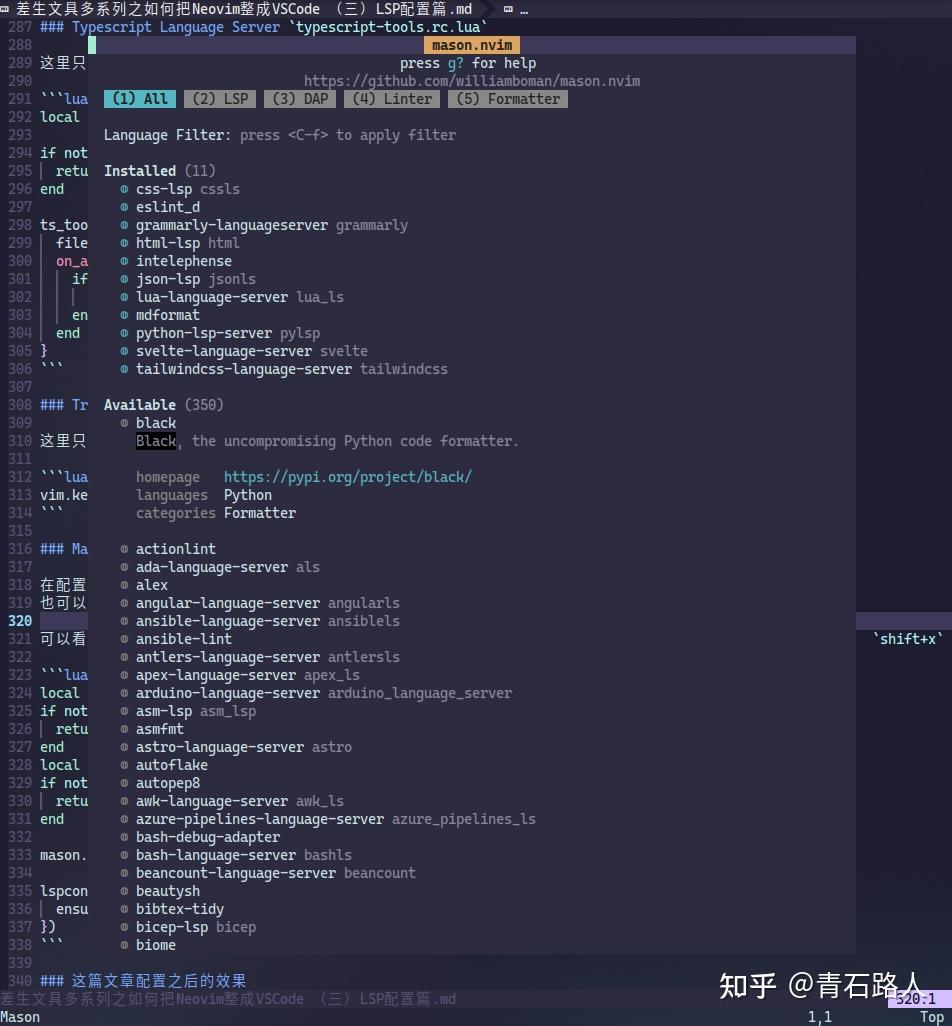Image resolution: width=952 pixels, height=1026 pixels.
Task: Click the mdformat package icon
Action: 123,315
